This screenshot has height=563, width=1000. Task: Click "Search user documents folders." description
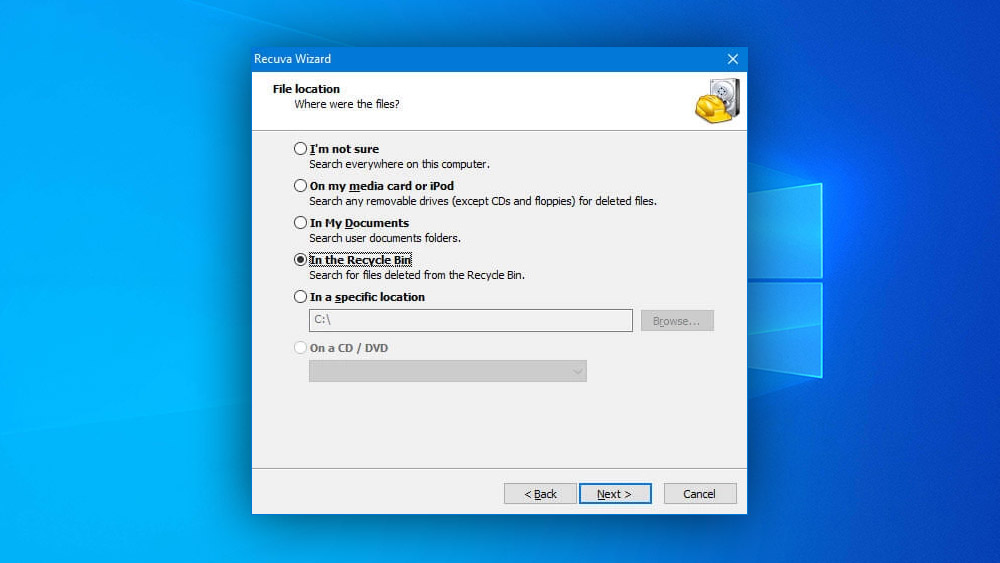tap(385, 238)
